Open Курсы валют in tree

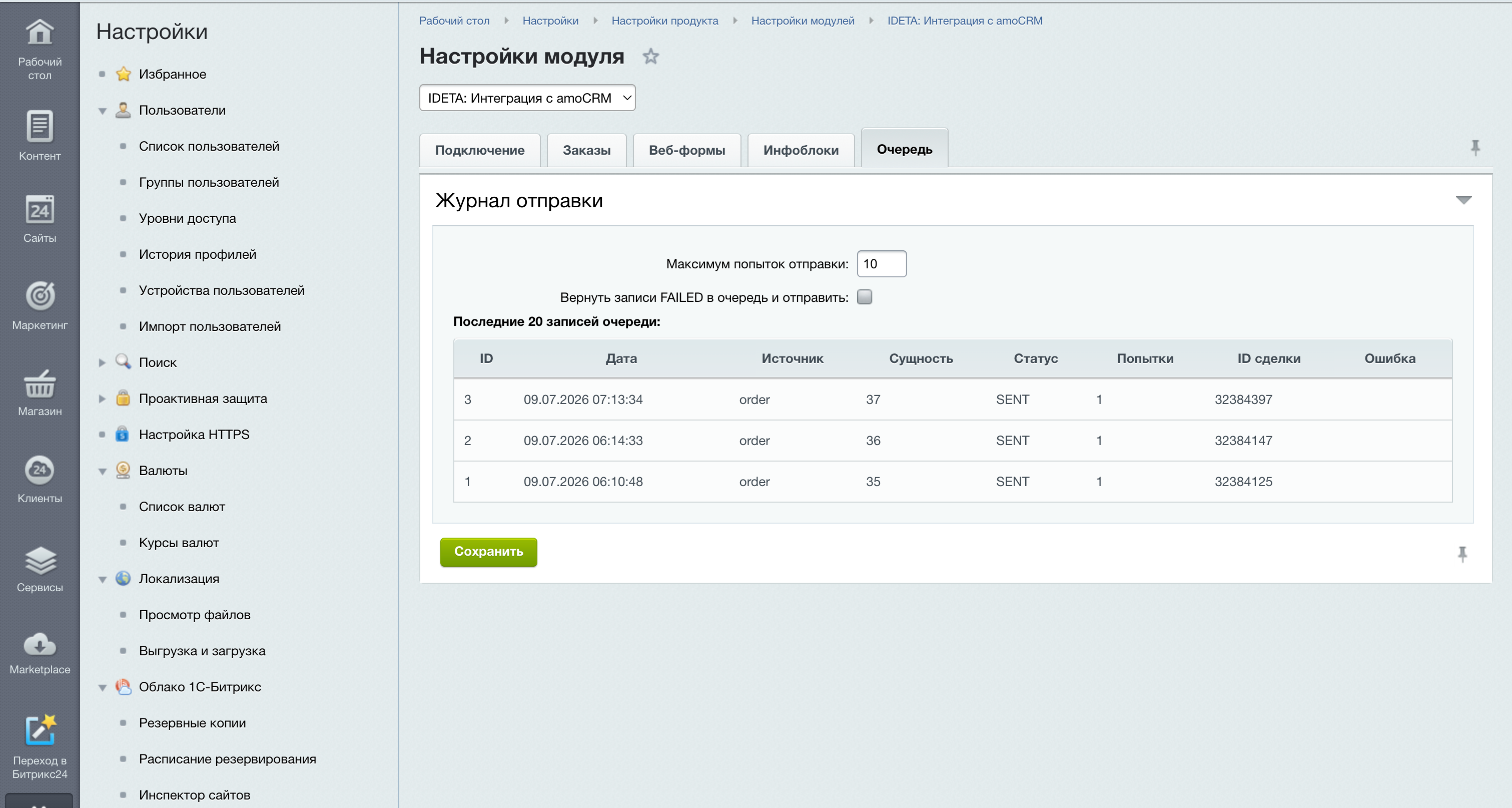coord(179,543)
